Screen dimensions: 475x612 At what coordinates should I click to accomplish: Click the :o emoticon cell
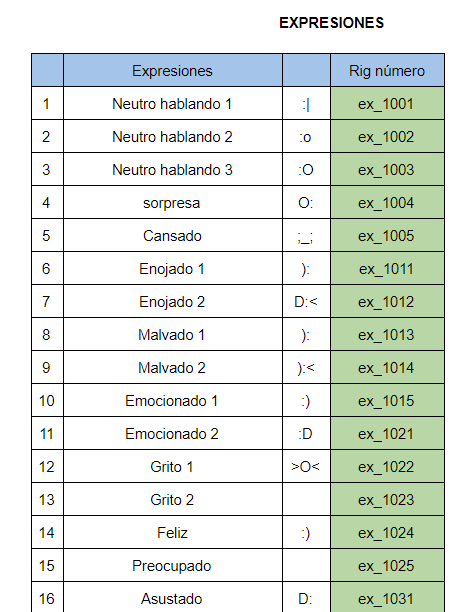pyautogui.click(x=306, y=137)
